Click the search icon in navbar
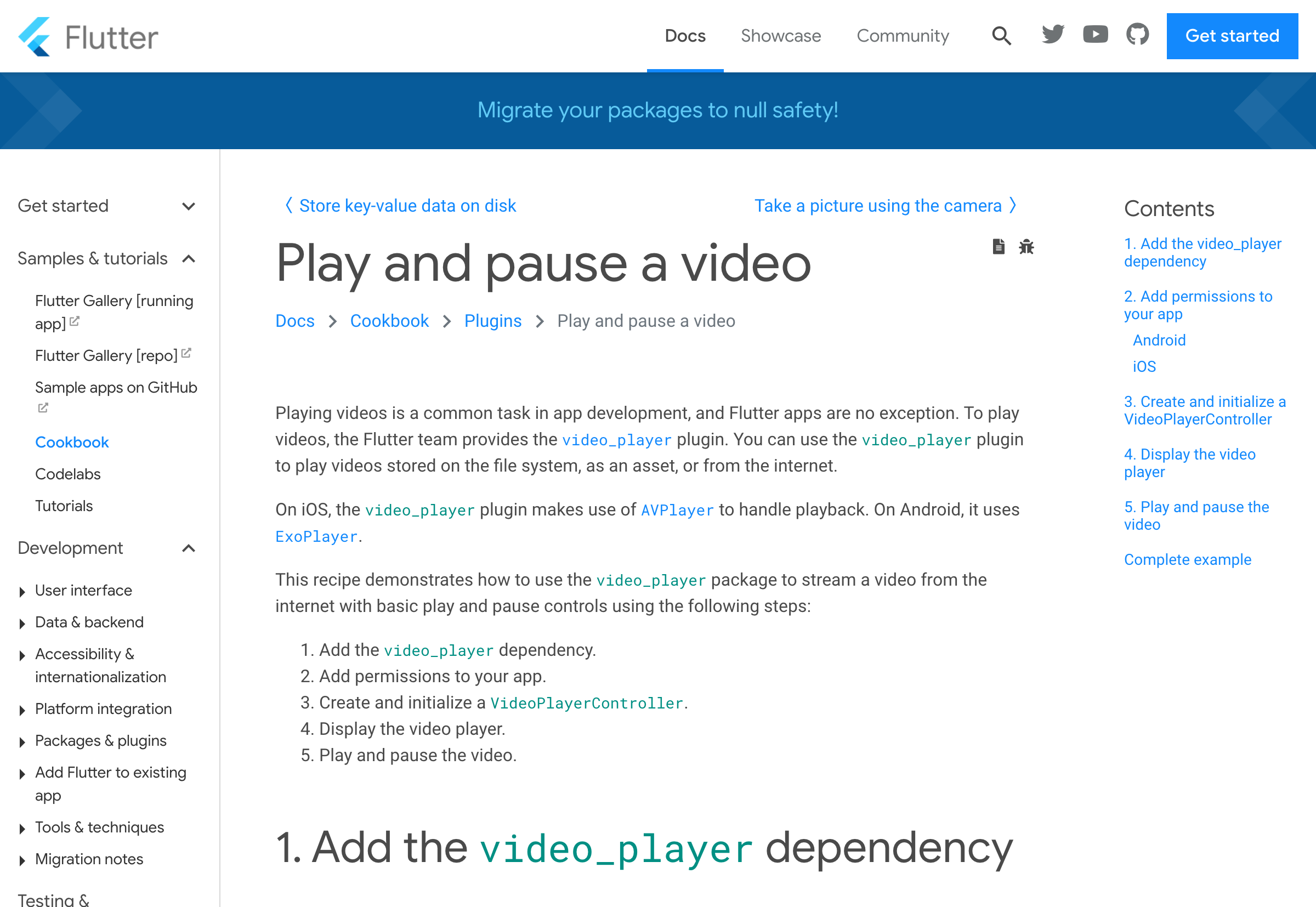This screenshot has width=1316, height=907. pos(1000,36)
